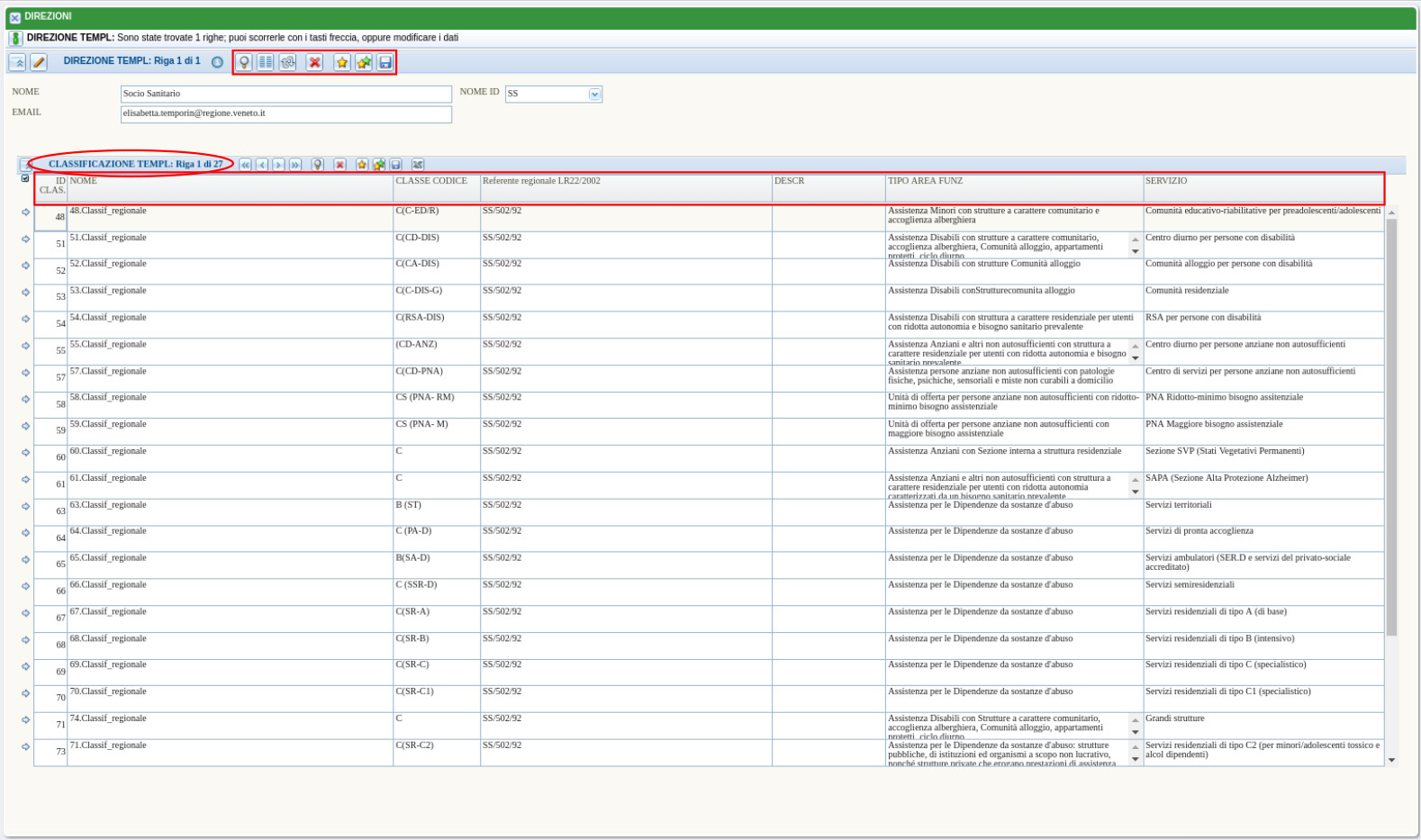This screenshot has width=1421, height=840.
Task: Sort by the CLASSE CODICE column header
Action: click(431, 181)
